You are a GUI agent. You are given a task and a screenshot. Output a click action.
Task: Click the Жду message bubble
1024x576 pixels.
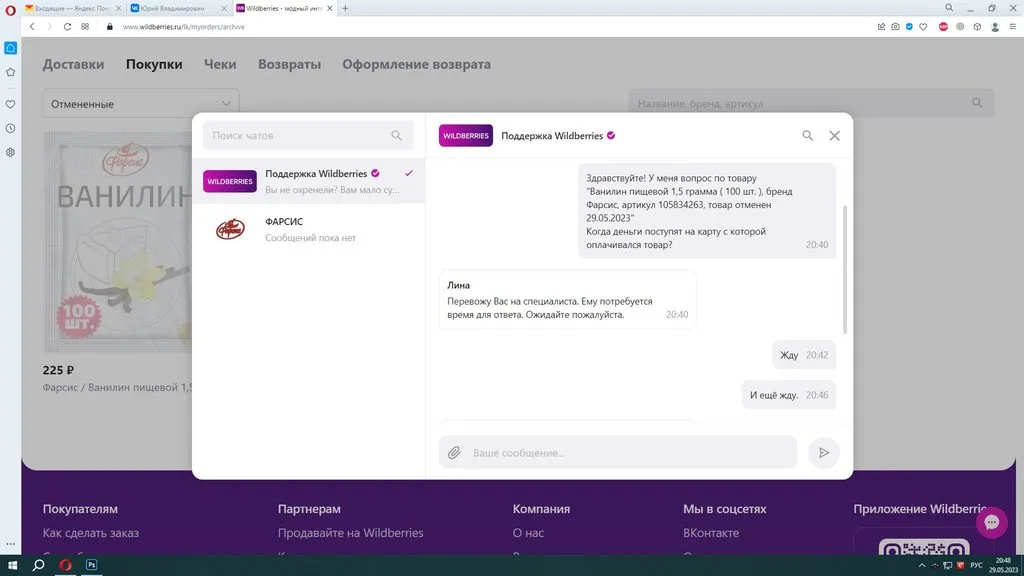[804, 355]
